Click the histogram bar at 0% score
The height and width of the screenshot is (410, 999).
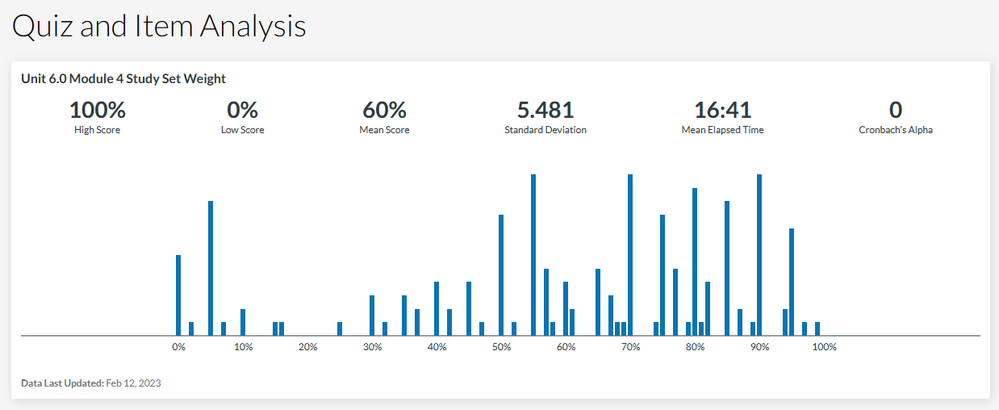point(179,295)
